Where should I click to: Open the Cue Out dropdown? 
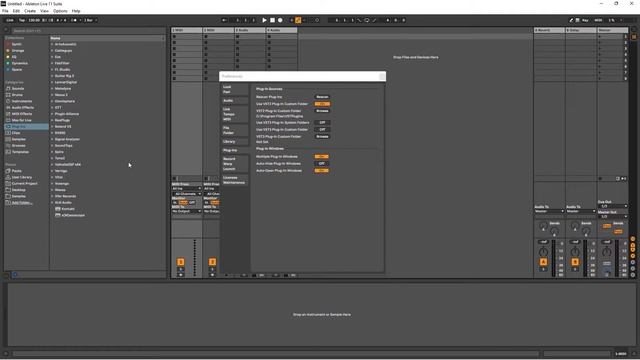tap(613, 206)
